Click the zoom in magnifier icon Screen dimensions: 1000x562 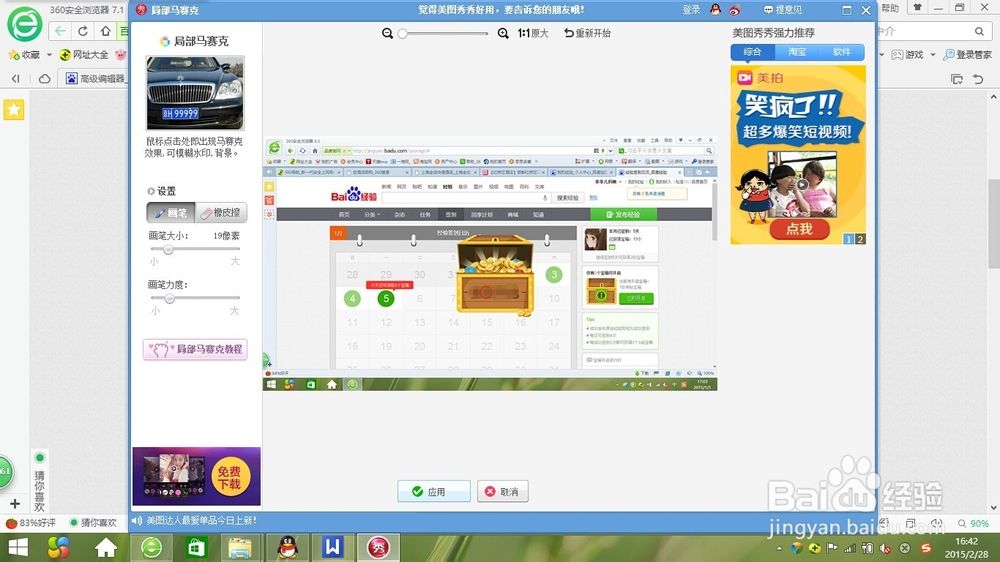click(503, 33)
